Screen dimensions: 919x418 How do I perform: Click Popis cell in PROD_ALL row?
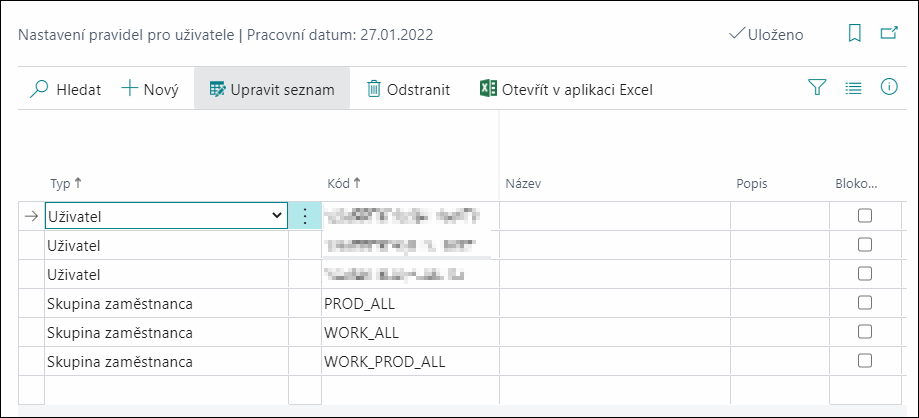(x=780, y=303)
